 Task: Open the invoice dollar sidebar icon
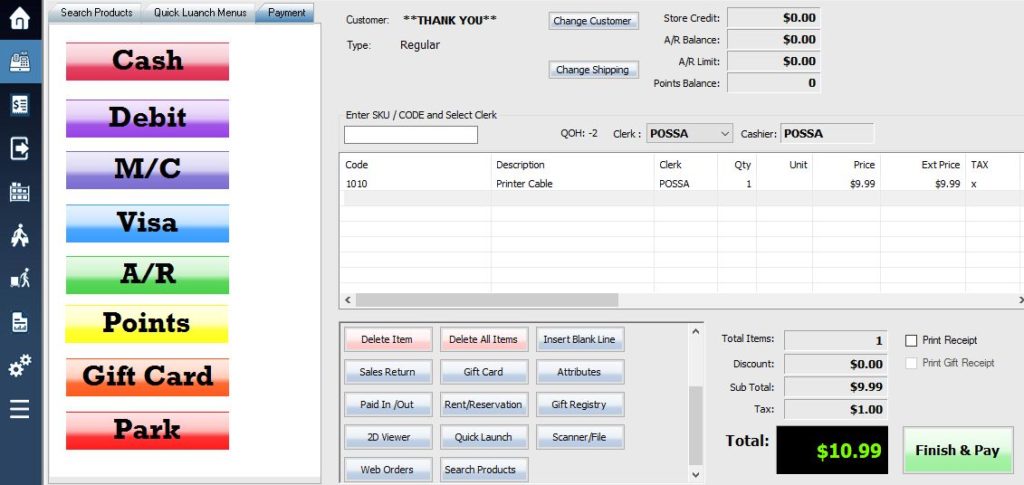19,105
